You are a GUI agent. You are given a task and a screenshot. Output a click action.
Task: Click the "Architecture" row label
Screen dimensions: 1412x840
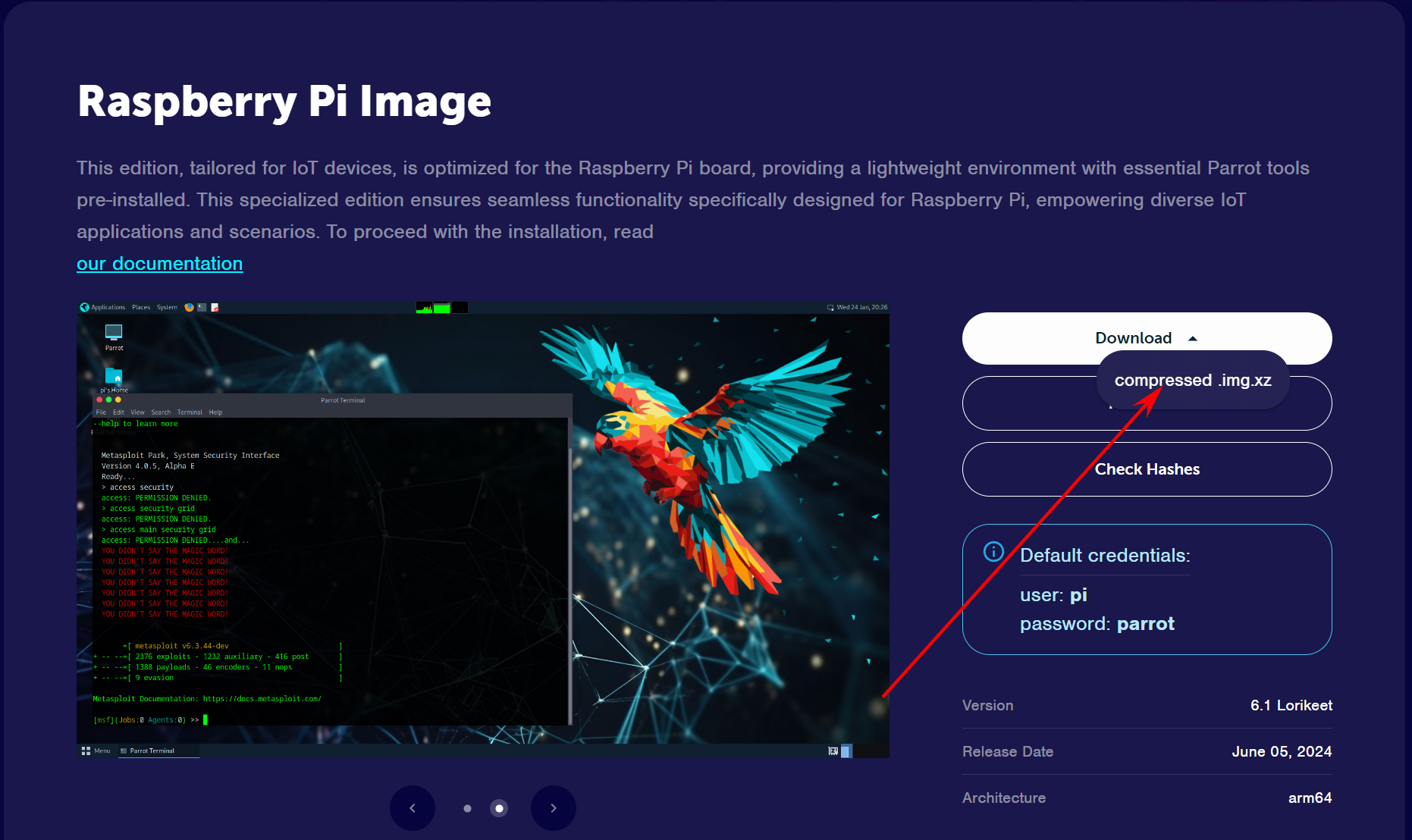pyautogui.click(x=1004, y=798)
